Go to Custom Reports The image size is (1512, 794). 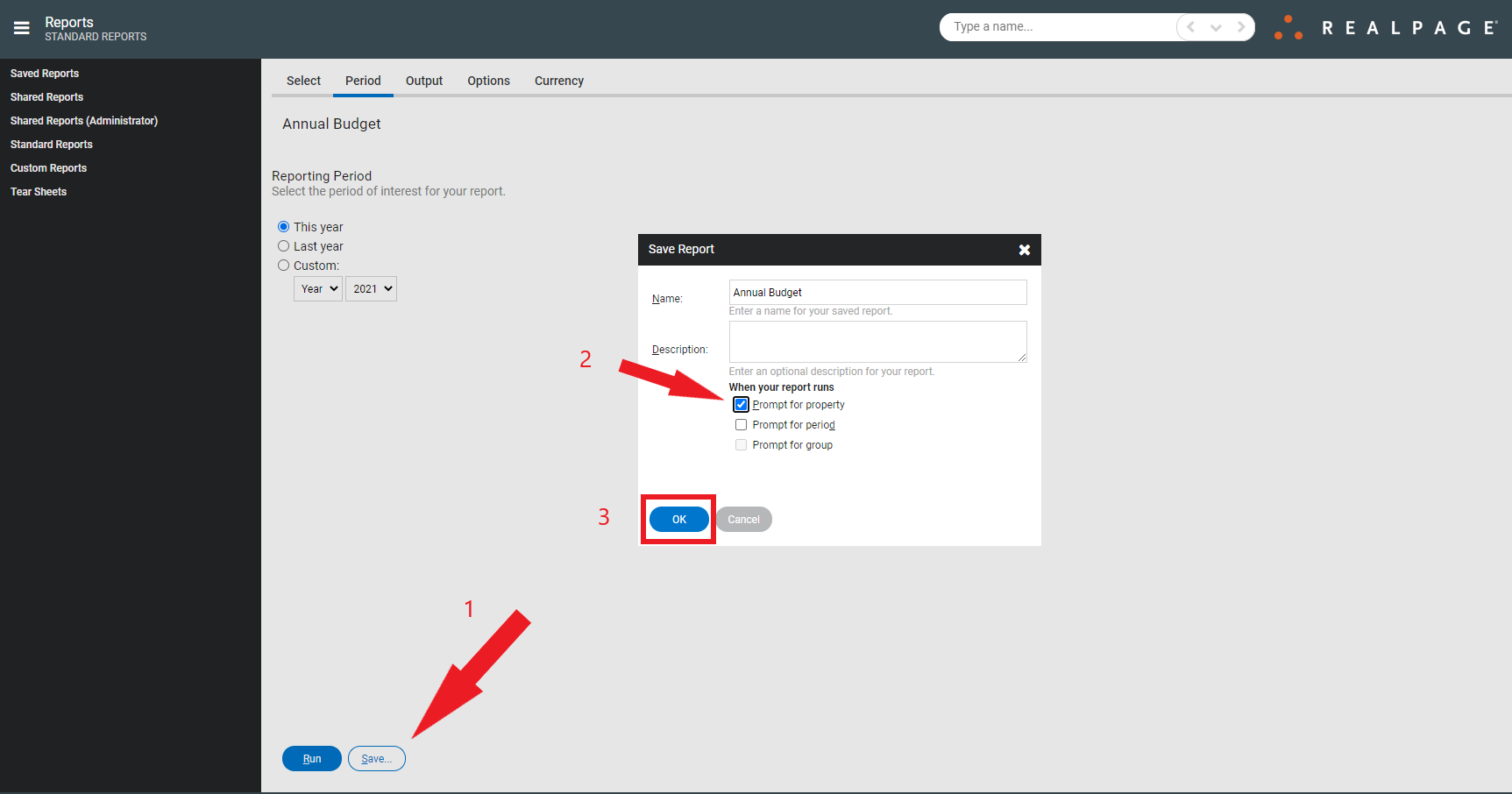point(48,168)
